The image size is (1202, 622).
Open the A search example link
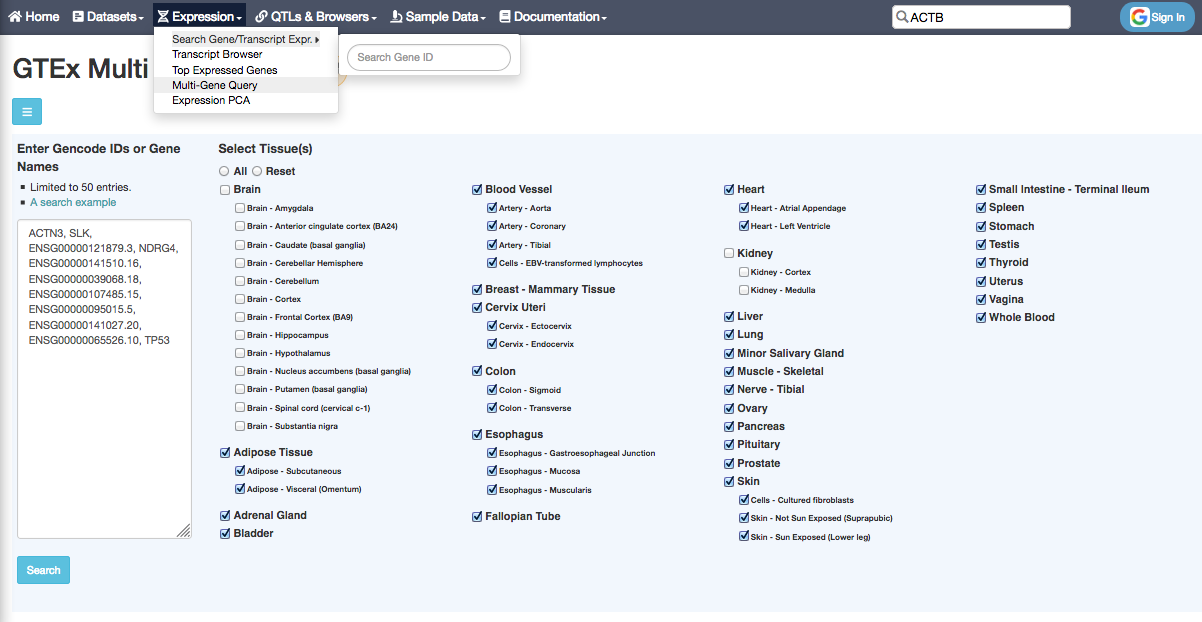click(73, 202)
